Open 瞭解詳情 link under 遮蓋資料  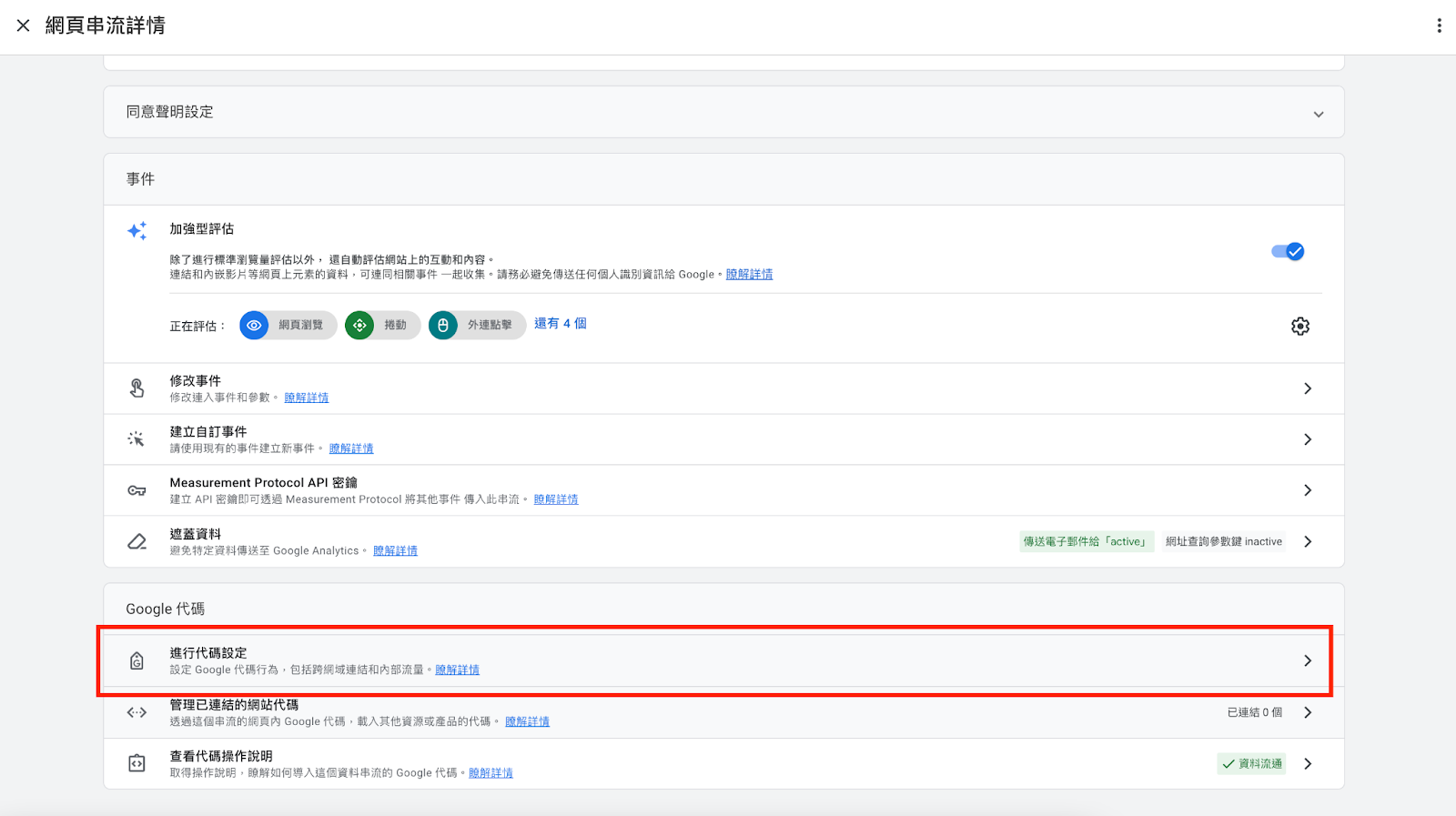[x=395, y=550]
